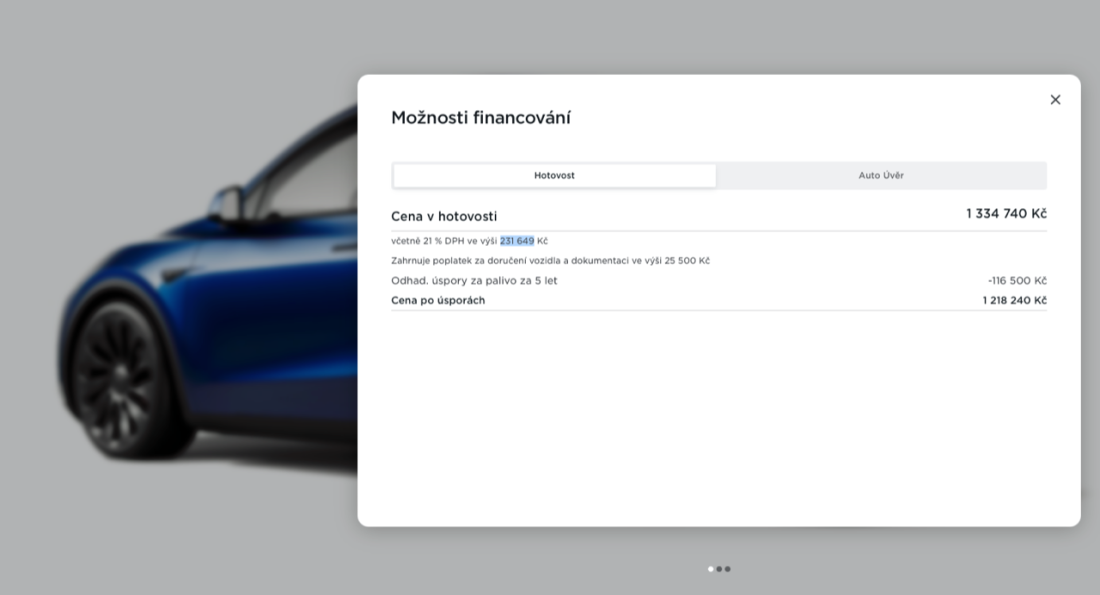Screen dimensions: 1100x595
Task: Close the financing options dialog
Action: click(x=1055, y=100)
